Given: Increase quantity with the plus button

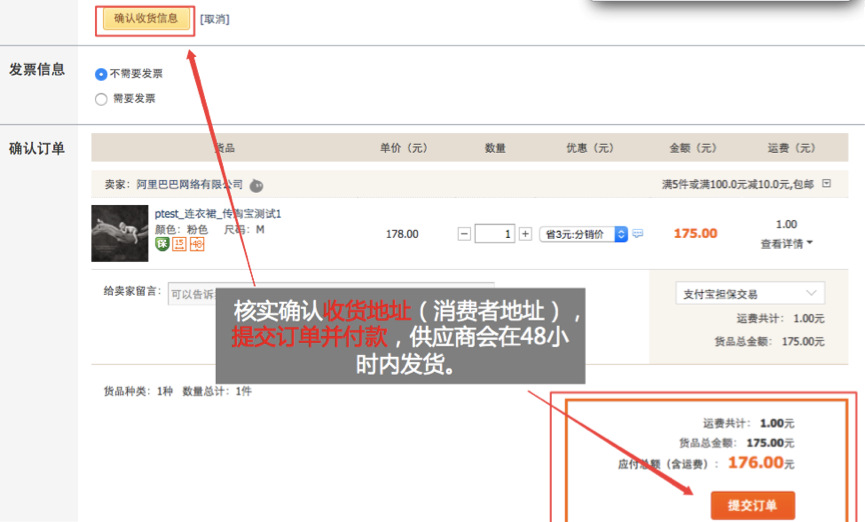Looking at the screenshot, I should click(x=525, y=234).
